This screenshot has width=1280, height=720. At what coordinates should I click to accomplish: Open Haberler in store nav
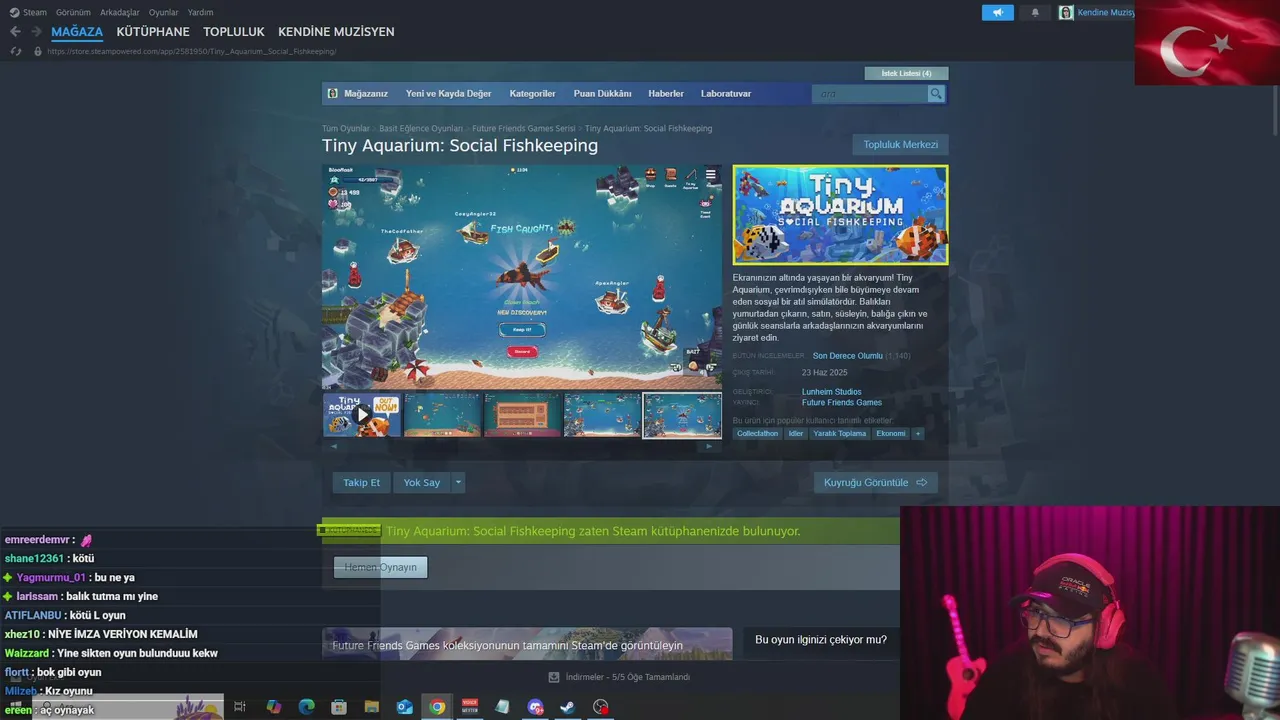[666, 94]
